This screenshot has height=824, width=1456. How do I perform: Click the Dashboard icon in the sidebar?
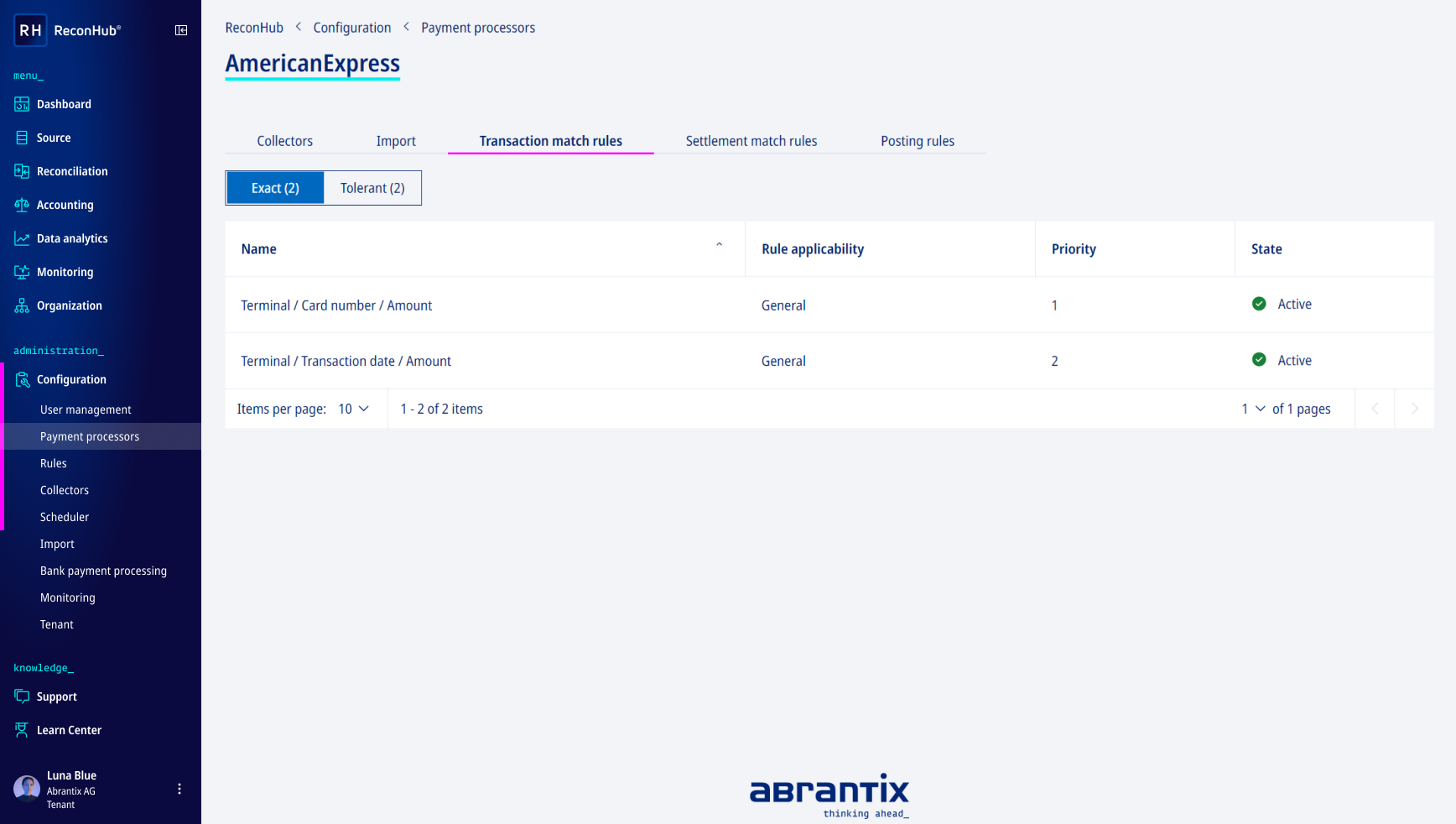point(22,104)
